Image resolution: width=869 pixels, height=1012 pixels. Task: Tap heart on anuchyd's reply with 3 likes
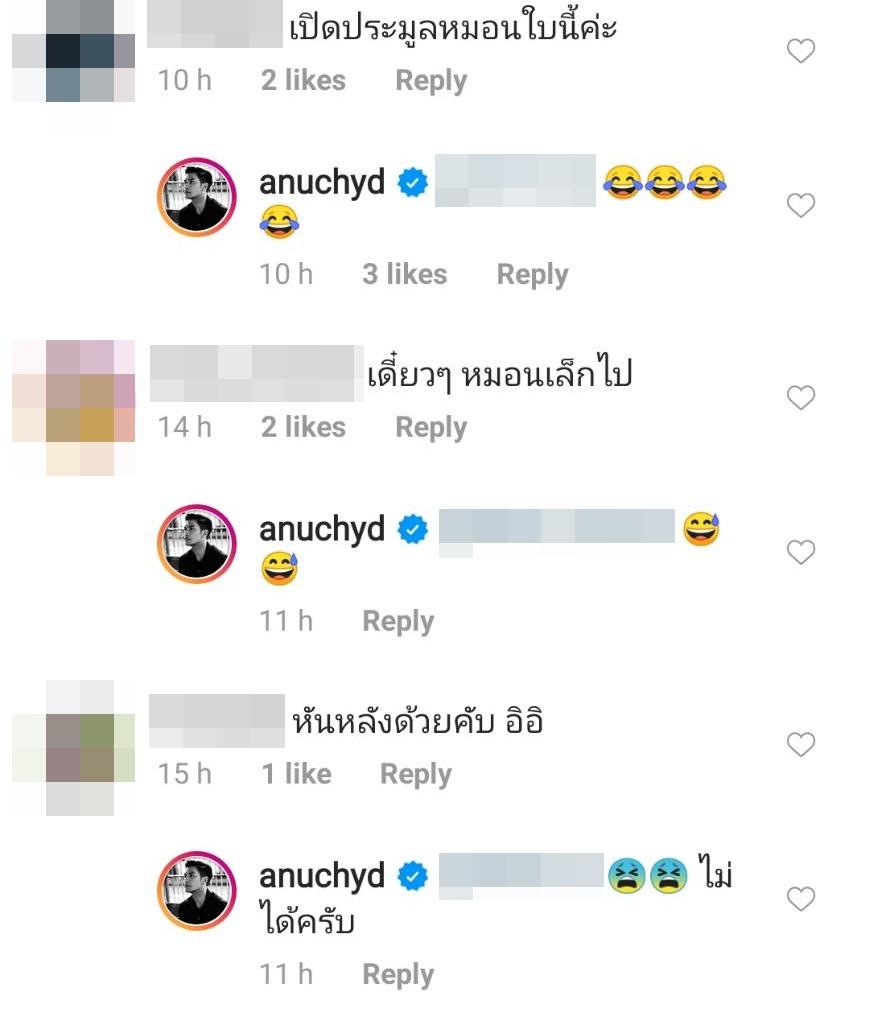pos(801,205)
